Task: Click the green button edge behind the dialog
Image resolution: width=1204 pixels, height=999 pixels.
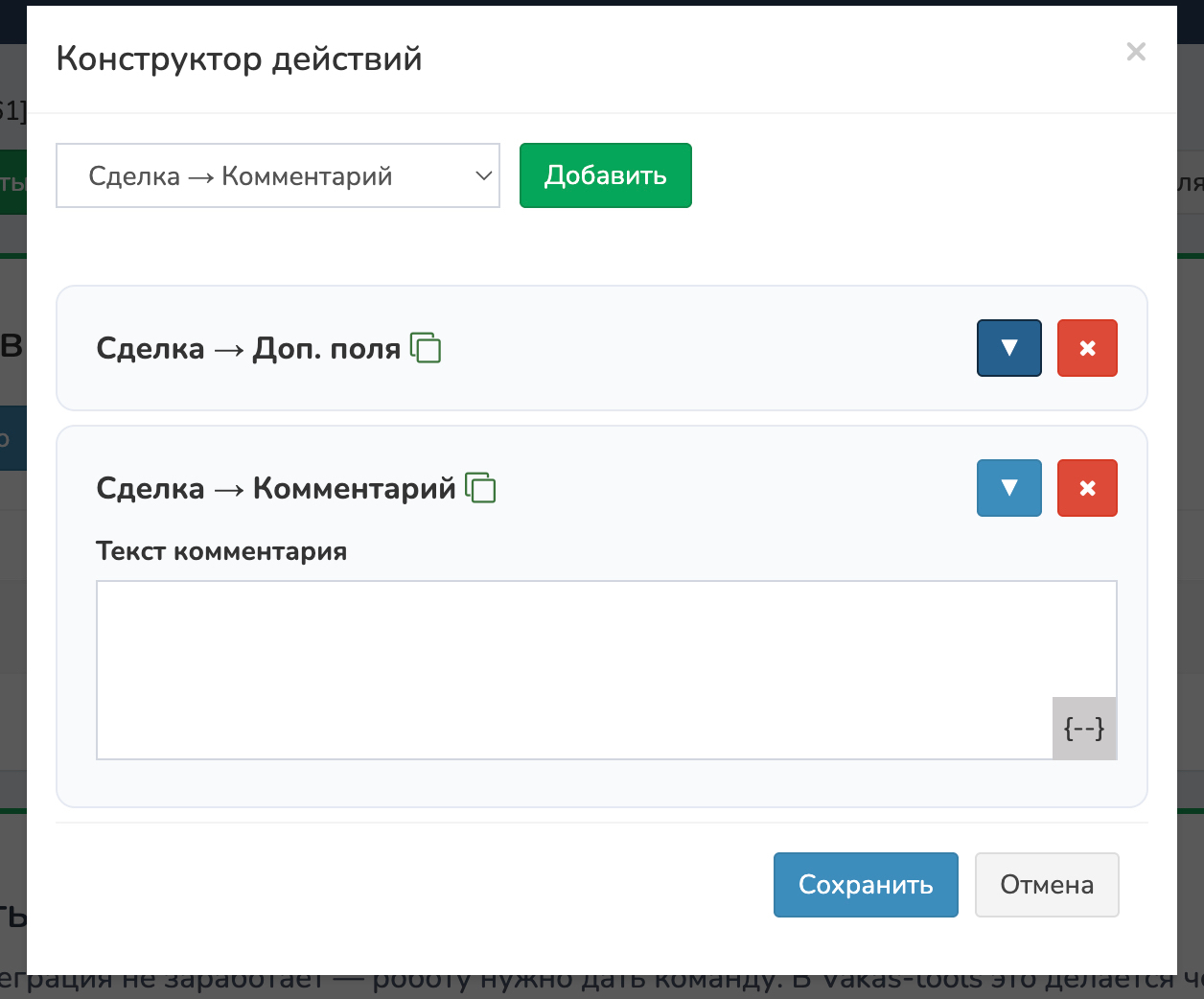Action: point(12,182)
